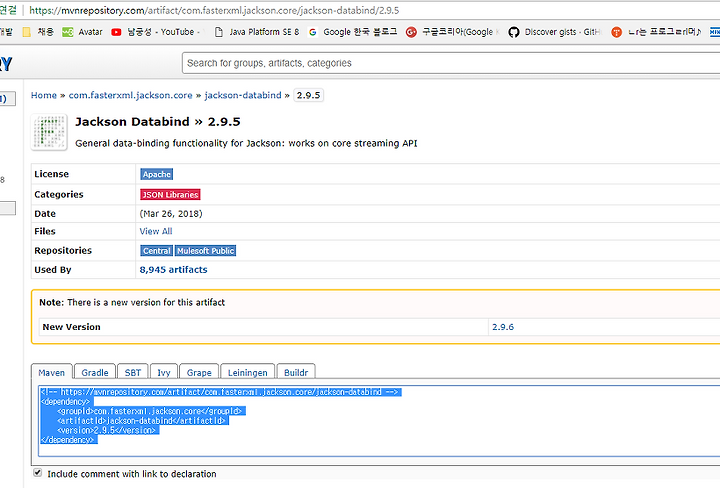Switch to the SBT tab
Screen dimensions: 720x488
[x=133, y=372]
